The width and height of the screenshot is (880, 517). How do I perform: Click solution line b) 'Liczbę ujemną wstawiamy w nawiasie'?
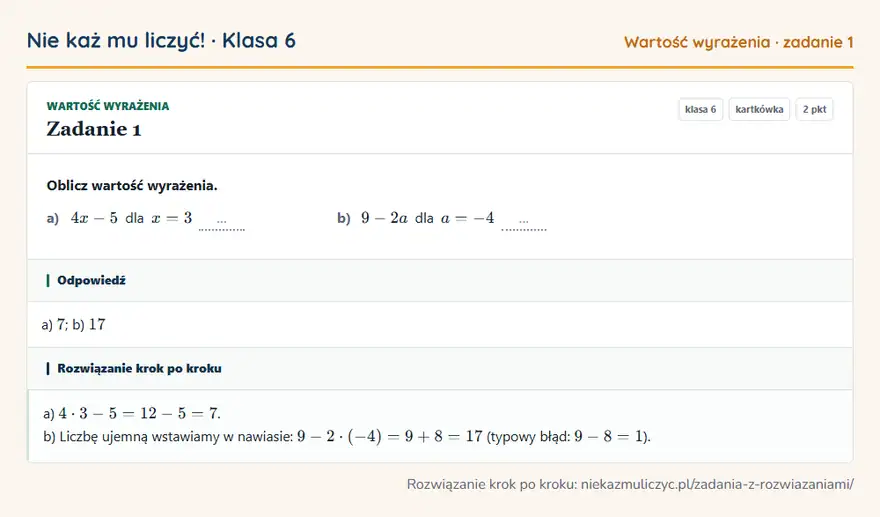[347, 437]
